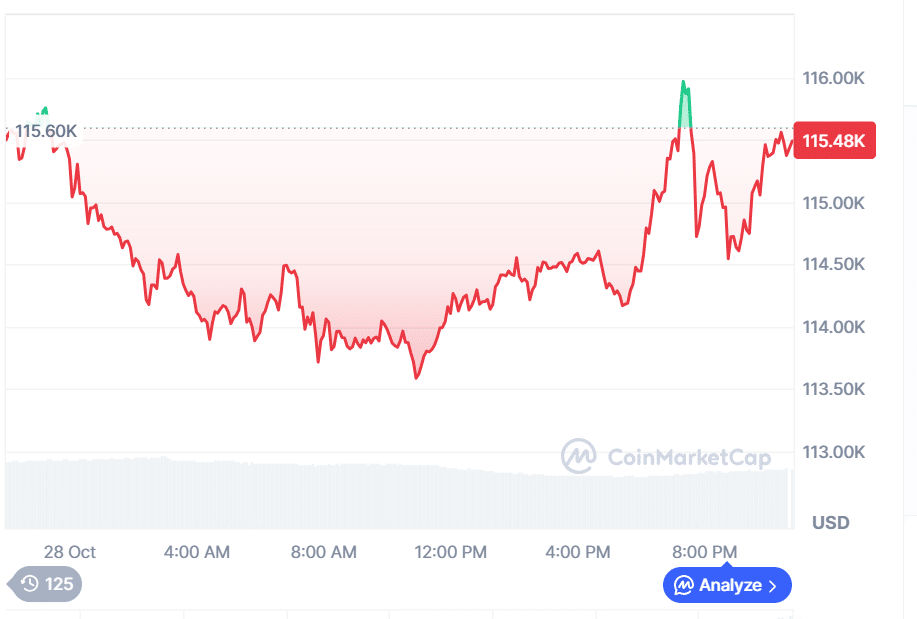Click the 115.60K opening price label
The height and width of the screenshot is (619, 917).
(x=46, y=131)
